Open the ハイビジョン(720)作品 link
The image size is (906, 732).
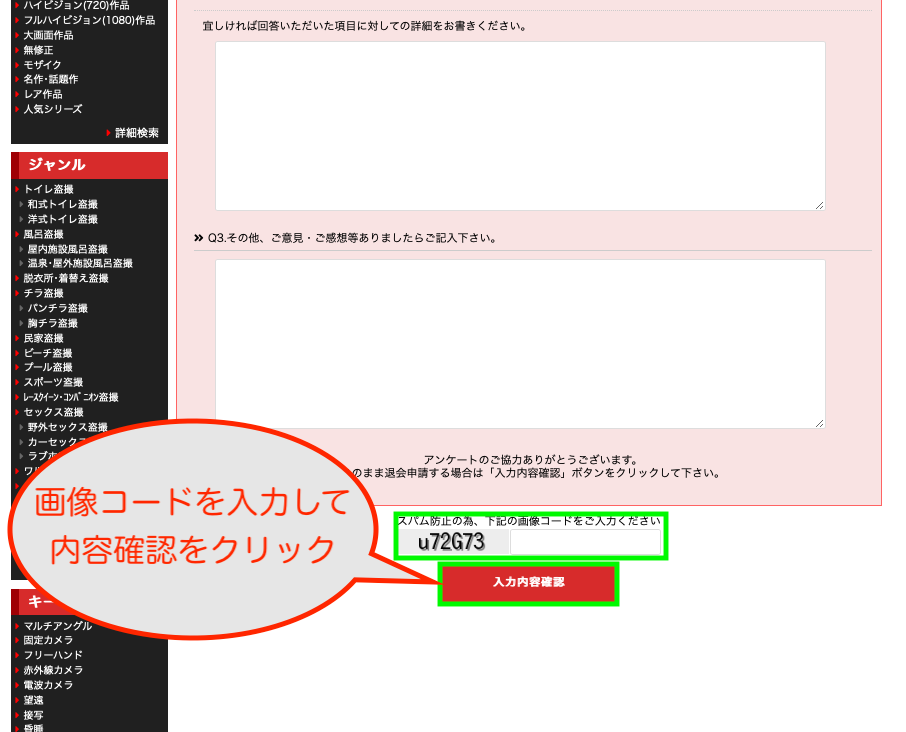coord(76,5)
